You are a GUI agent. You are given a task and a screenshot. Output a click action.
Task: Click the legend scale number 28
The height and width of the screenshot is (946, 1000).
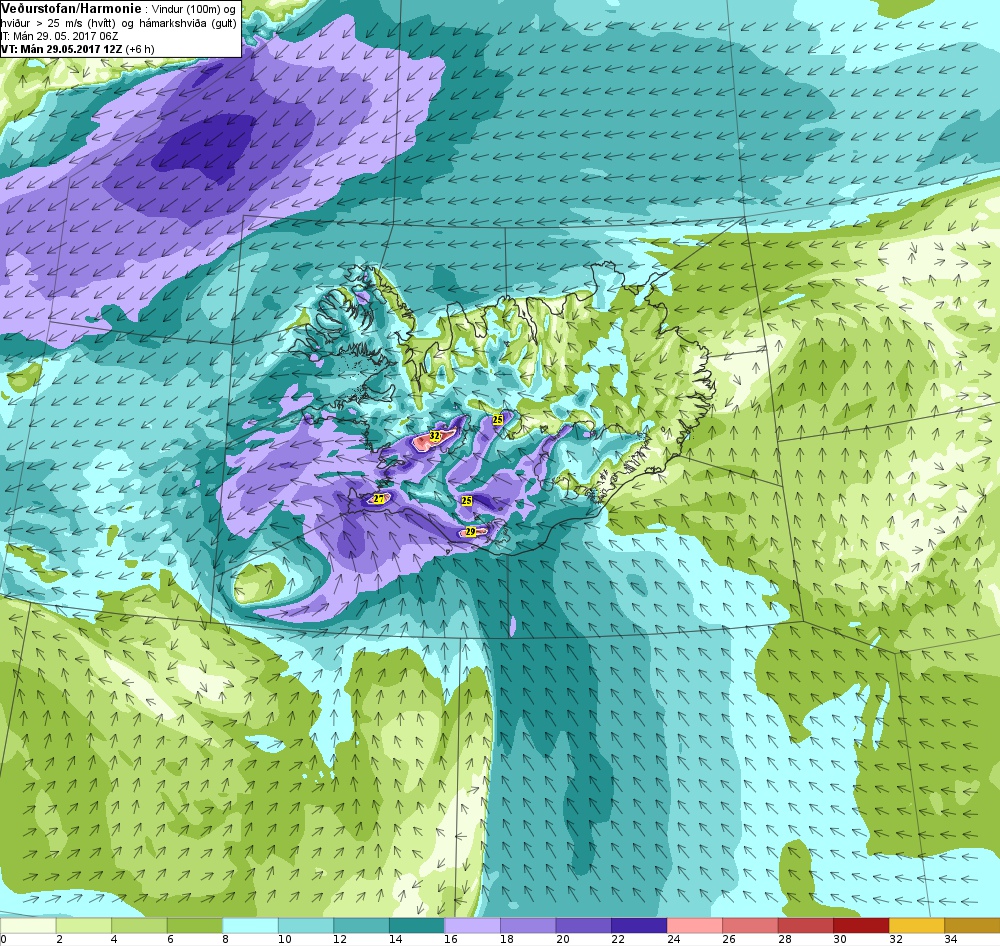pos(784,939)
